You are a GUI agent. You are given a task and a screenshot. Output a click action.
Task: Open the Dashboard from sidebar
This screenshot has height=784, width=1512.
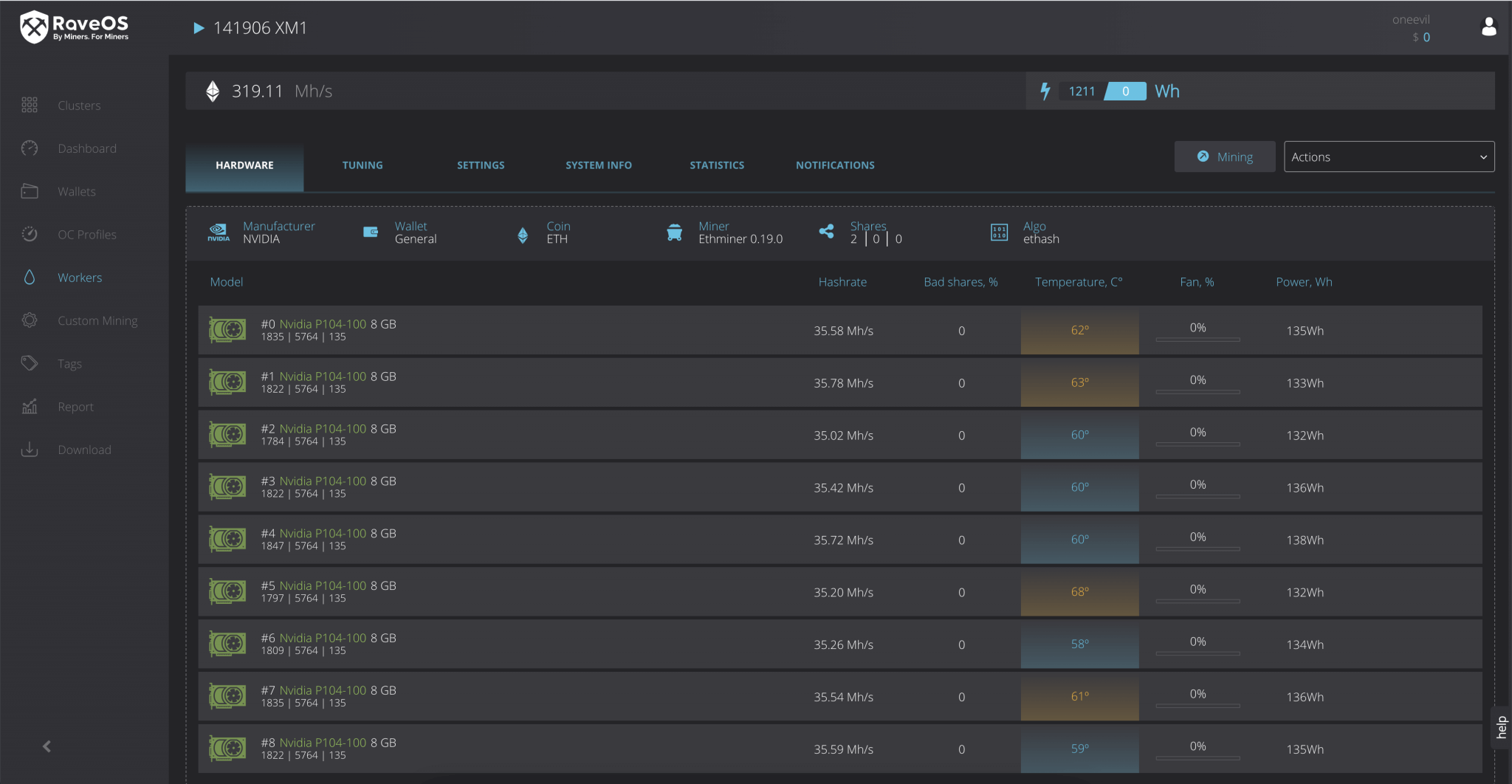tap(86, 148)
